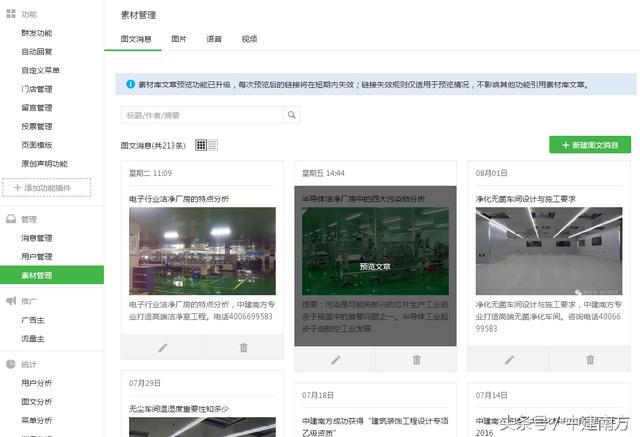Viewport: 640px width, 437px height.
Task: Open 图文分析 in sidebar
Action: click(37, 402)
